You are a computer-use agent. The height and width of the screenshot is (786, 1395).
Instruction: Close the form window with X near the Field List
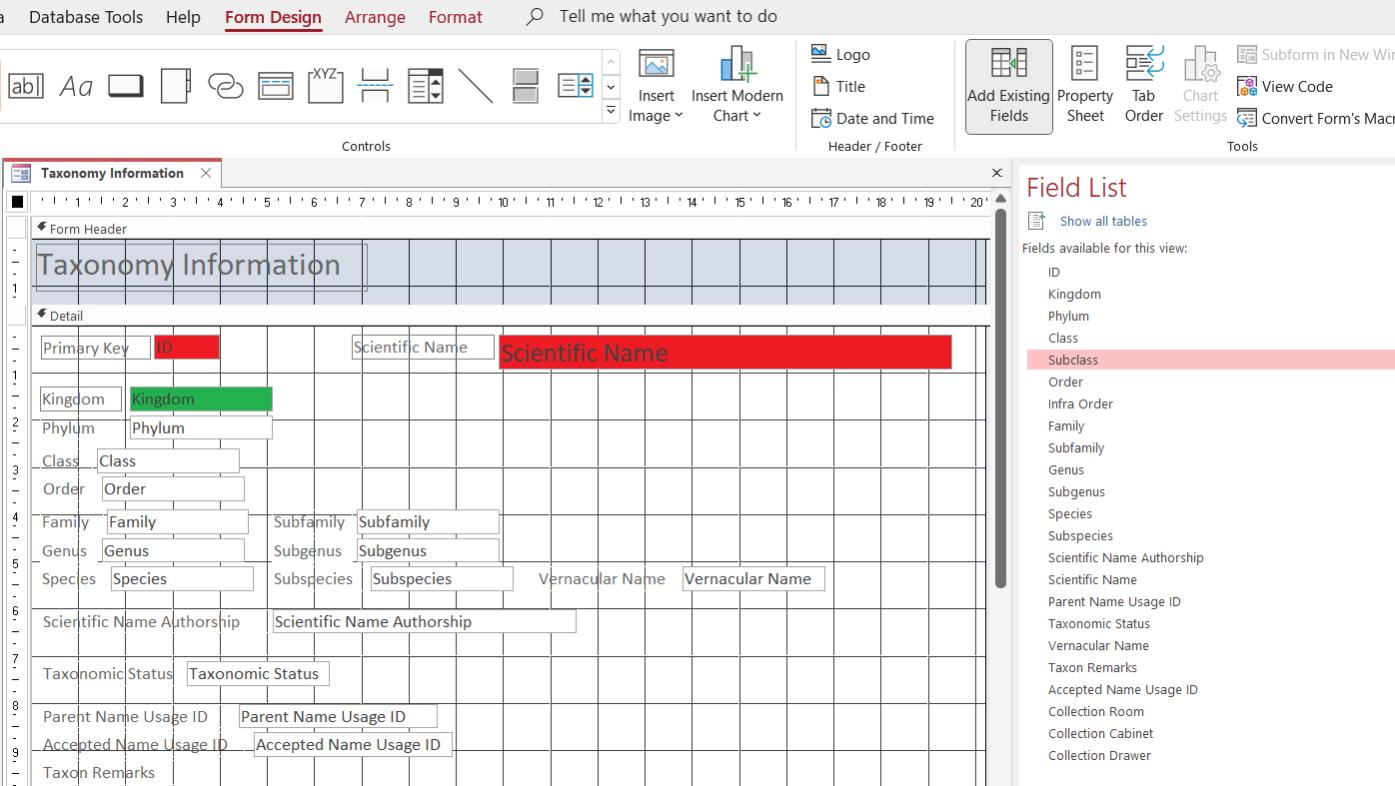[x=996, y=173]
